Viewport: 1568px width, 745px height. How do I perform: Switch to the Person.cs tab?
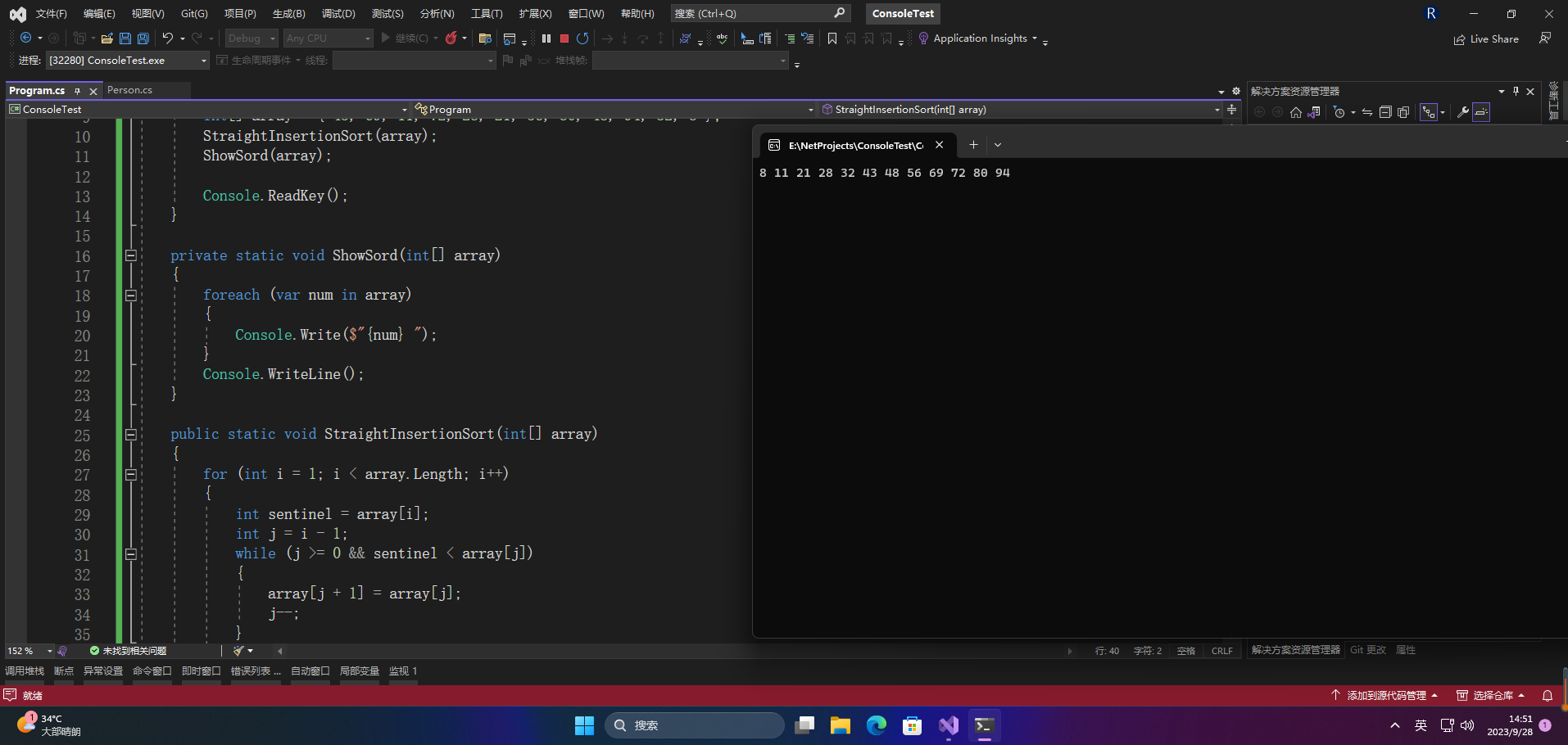pyautogui.click(x=129, y=90)
